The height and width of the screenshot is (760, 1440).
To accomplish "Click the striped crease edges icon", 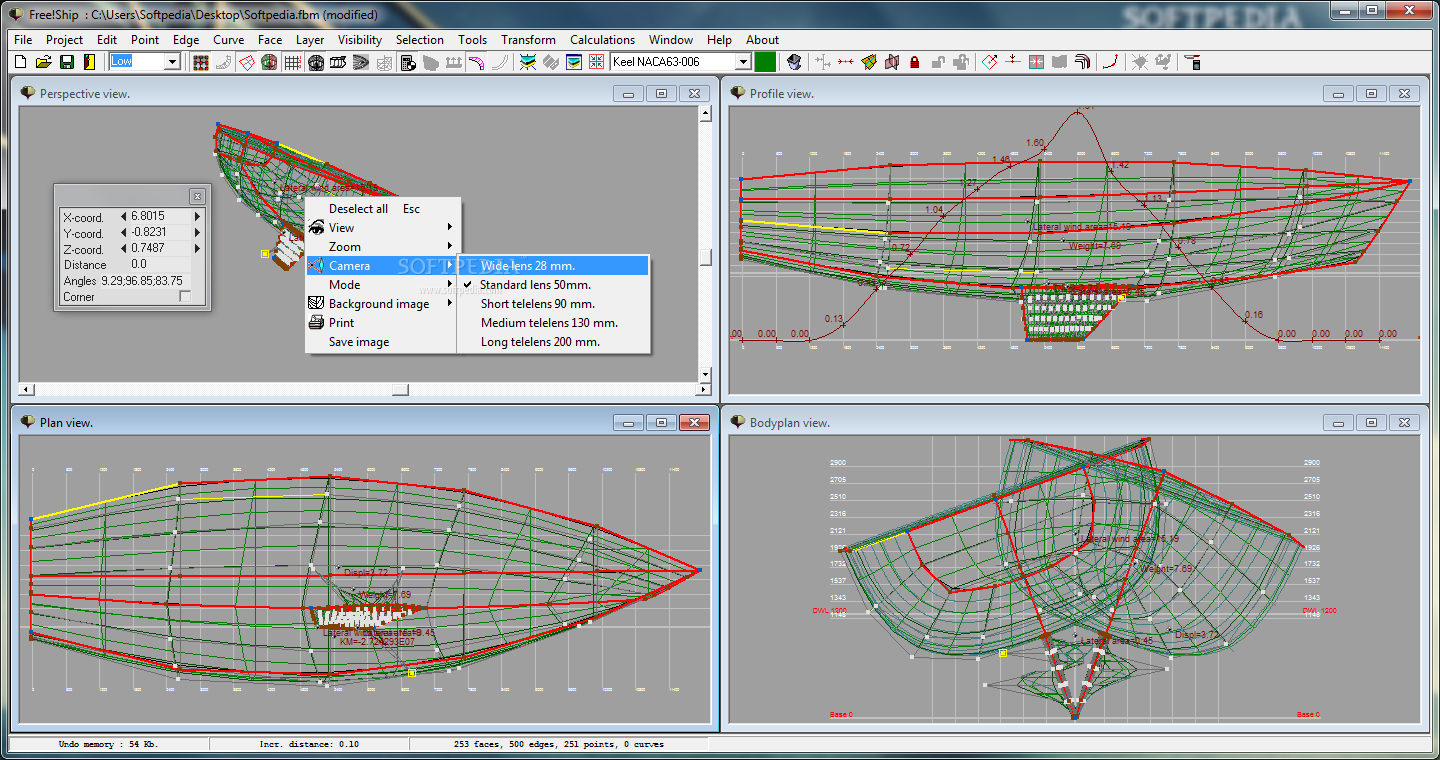I will [1081, 62].
